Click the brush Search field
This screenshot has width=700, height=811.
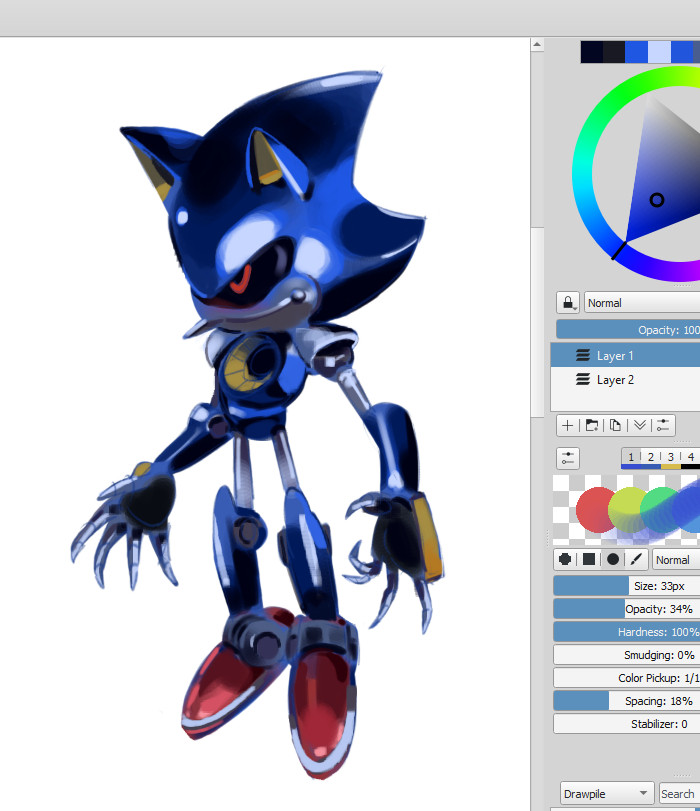pyautogui.click(x=679, y=793)
